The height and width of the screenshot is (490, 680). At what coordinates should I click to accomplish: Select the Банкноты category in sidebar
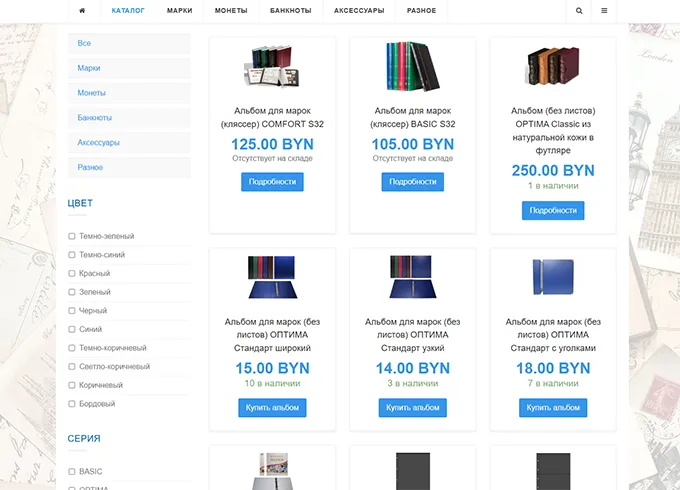129,118
